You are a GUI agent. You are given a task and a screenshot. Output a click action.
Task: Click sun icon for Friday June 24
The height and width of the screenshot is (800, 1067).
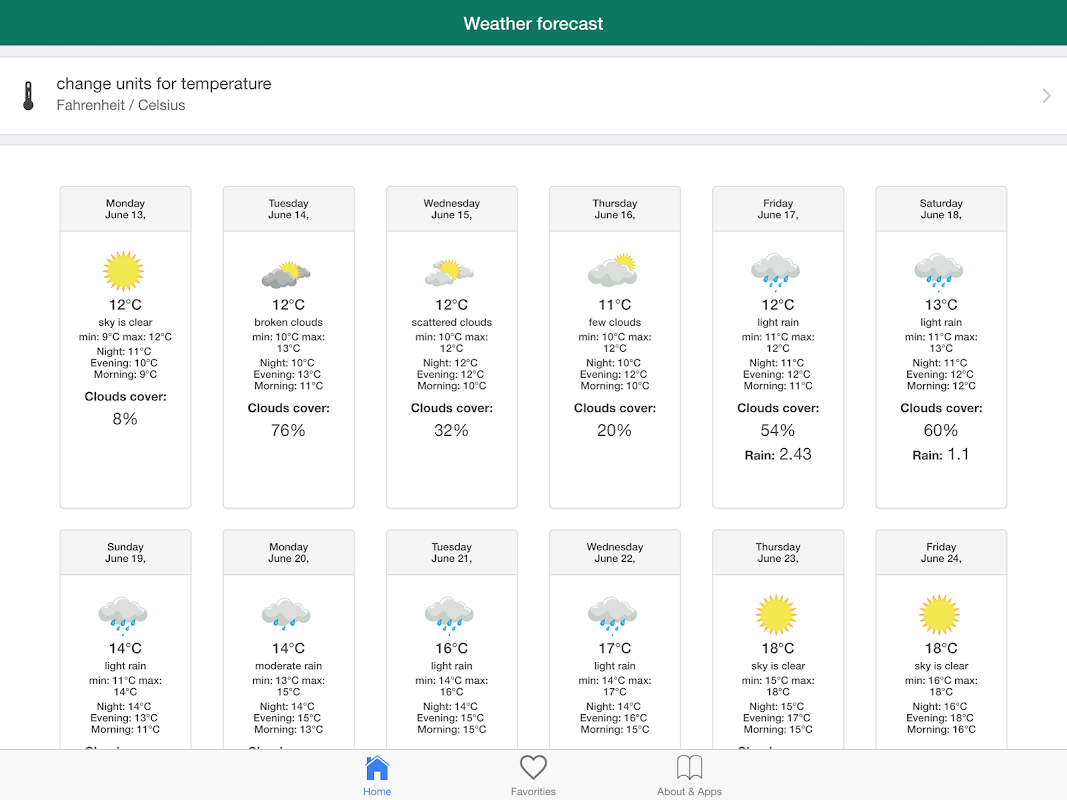(940, 614)
